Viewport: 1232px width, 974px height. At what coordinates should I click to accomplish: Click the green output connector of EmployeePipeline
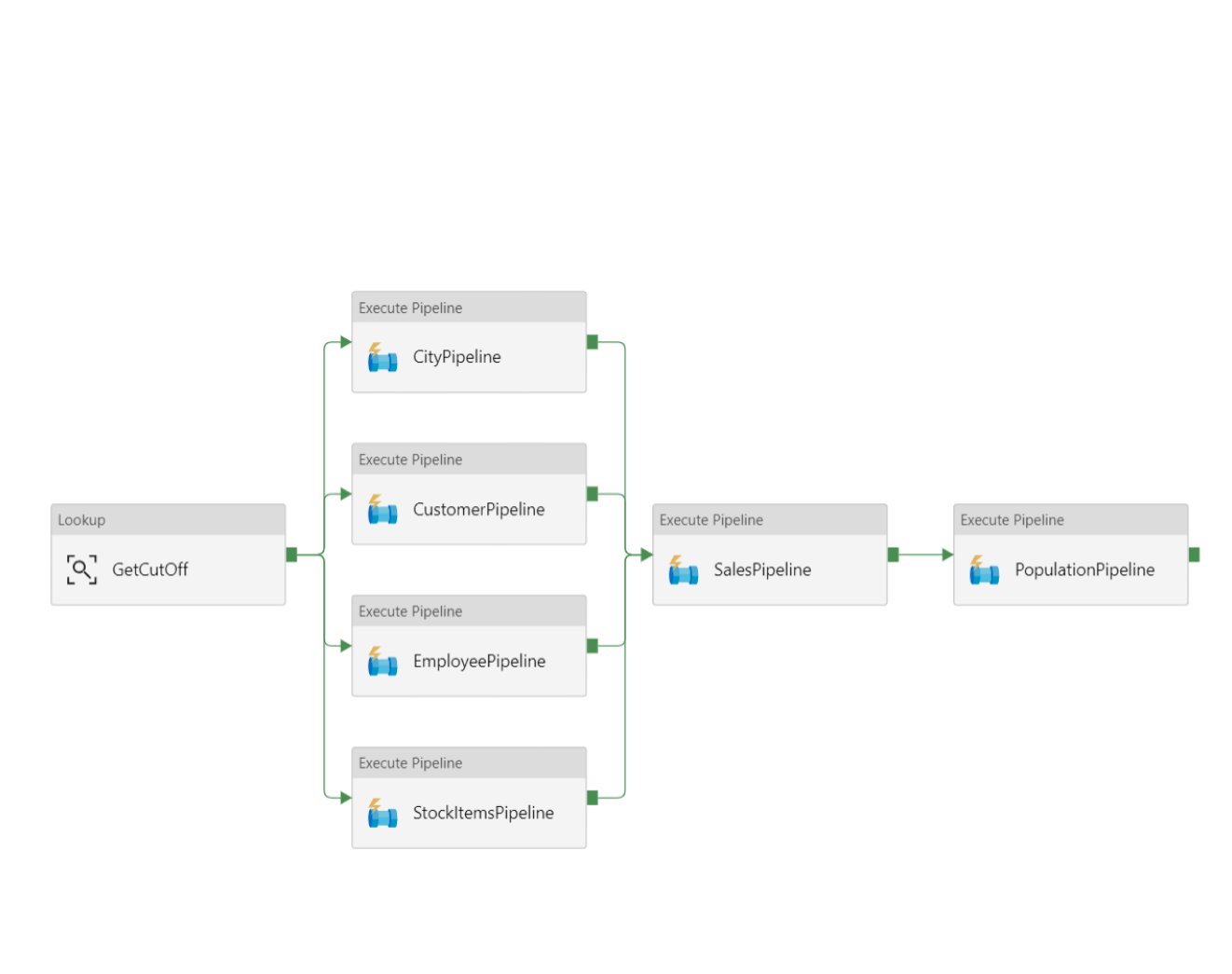tap(593, 646)
